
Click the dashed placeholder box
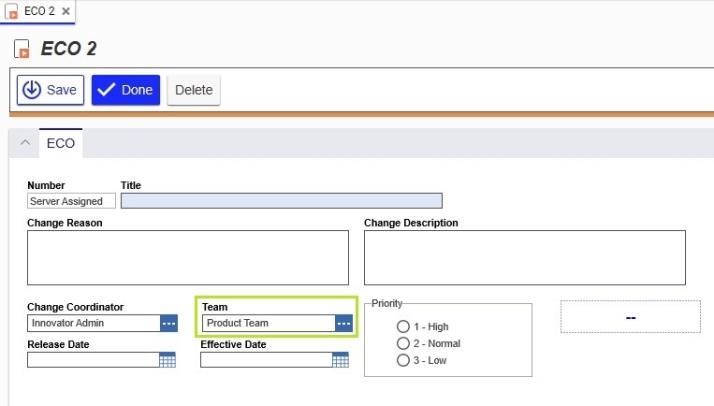(631, 317)
